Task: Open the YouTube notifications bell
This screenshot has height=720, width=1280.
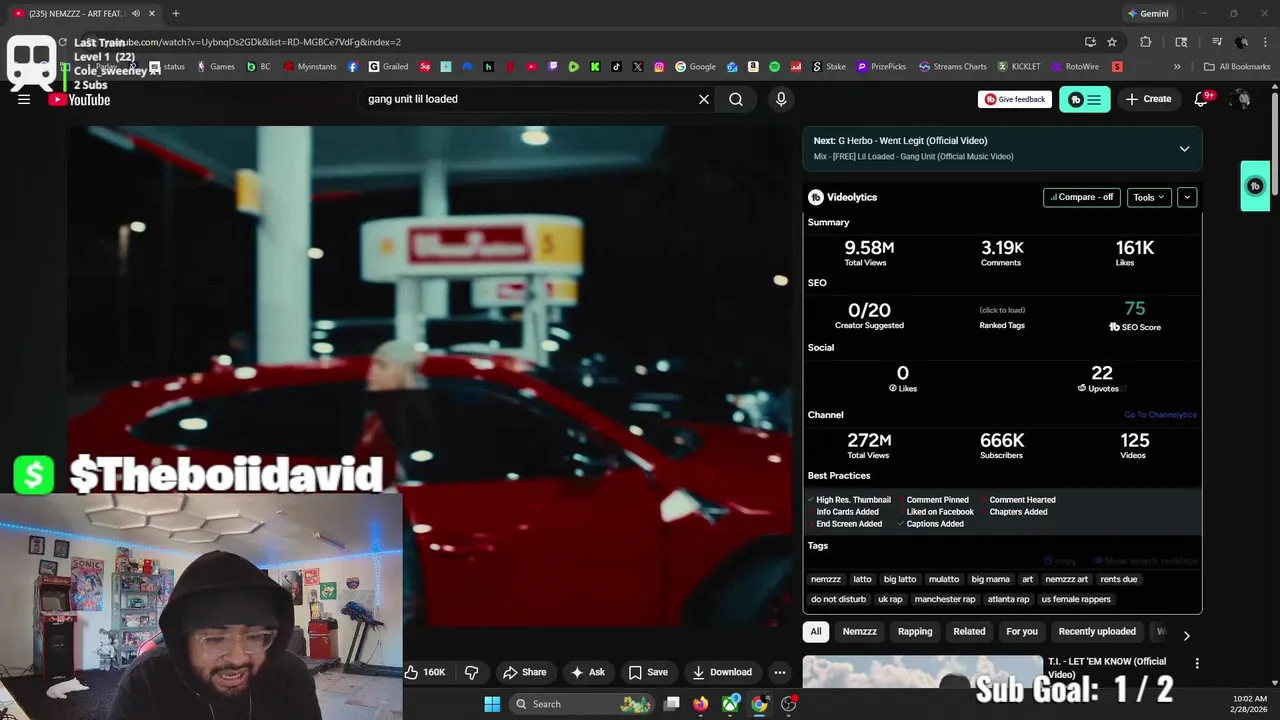Action: (1203, 99)
